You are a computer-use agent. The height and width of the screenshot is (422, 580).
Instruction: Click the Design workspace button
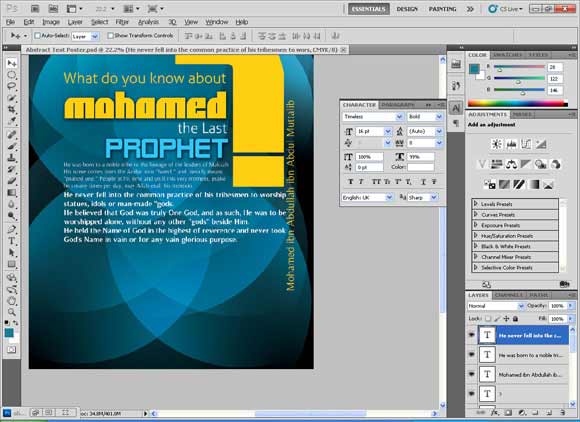[407, 9]
